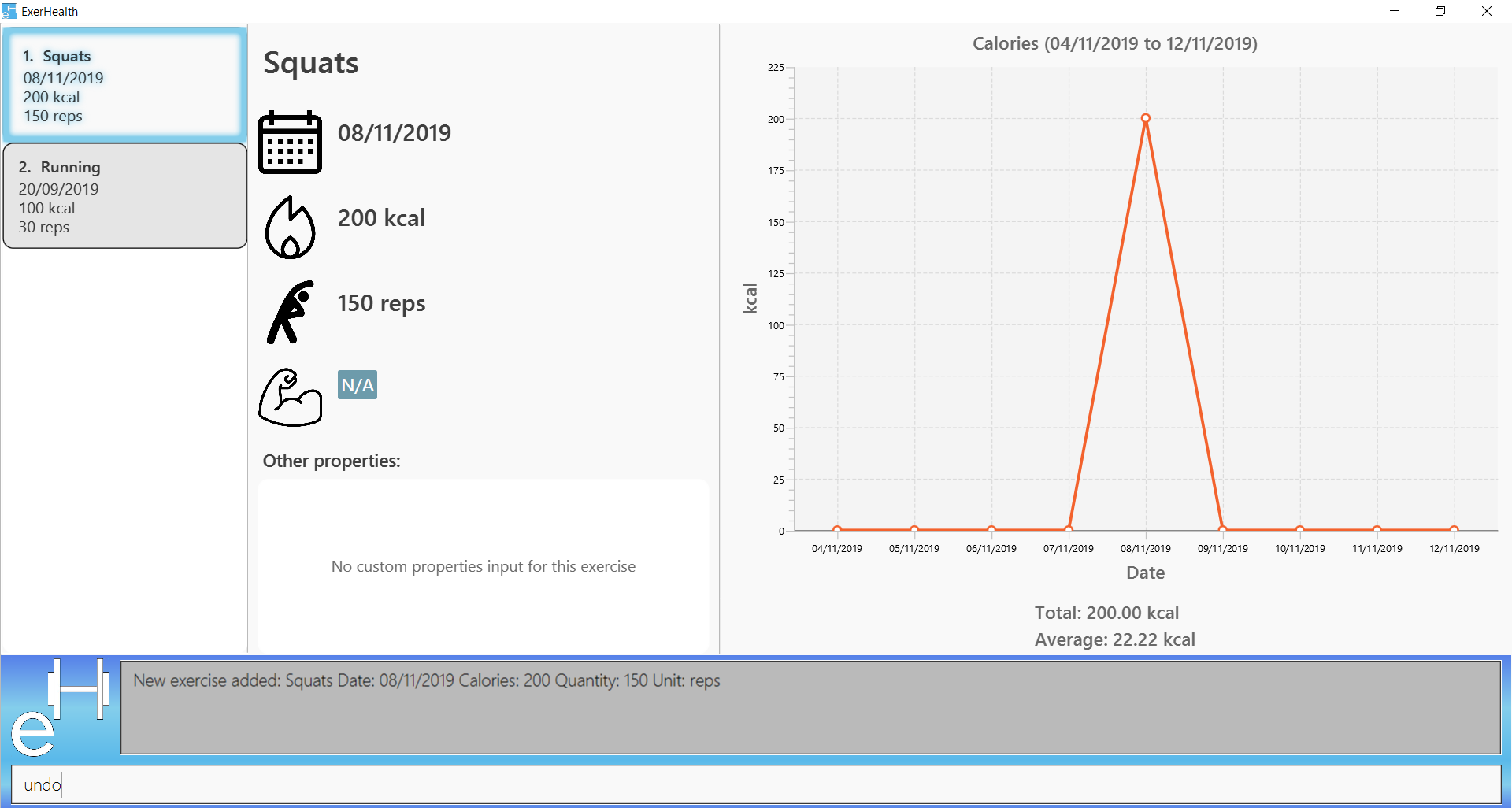Viewport: 1512px width, 808px height.
Task: Click the ExerHealth title bar app icon
Action: click(x=9, y=11)
